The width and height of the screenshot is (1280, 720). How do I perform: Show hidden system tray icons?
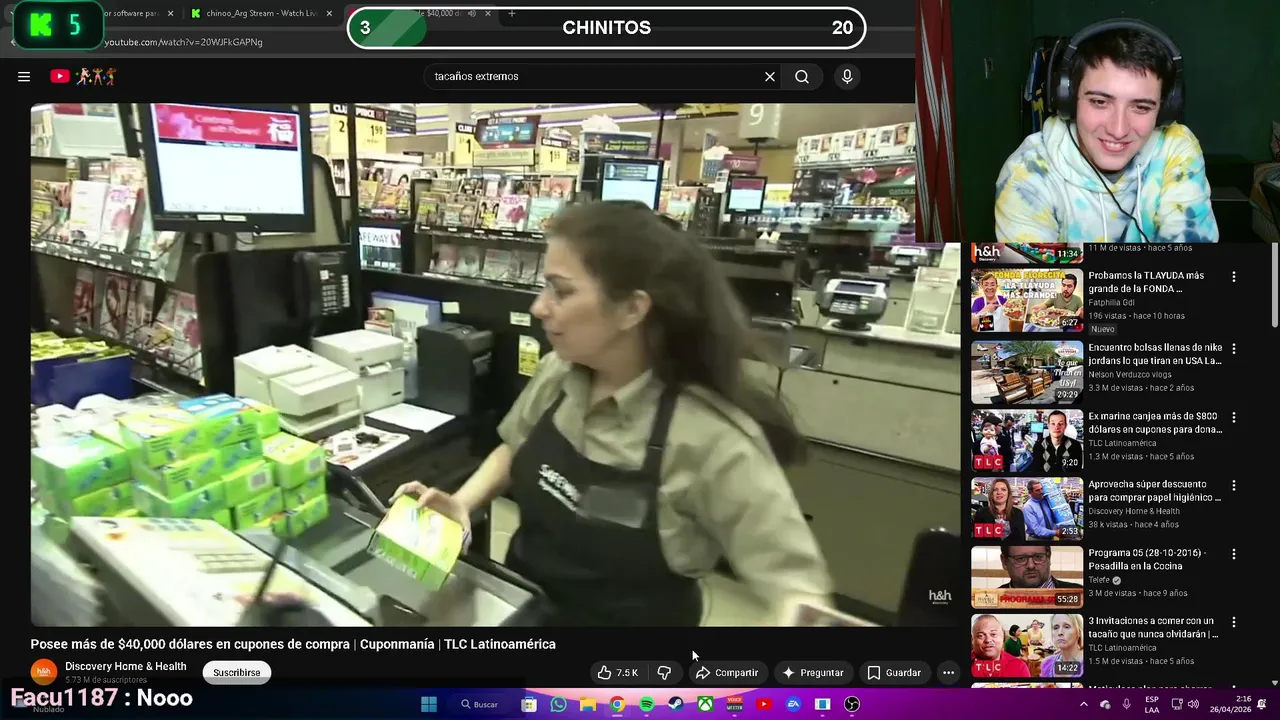click(1083, 704)
